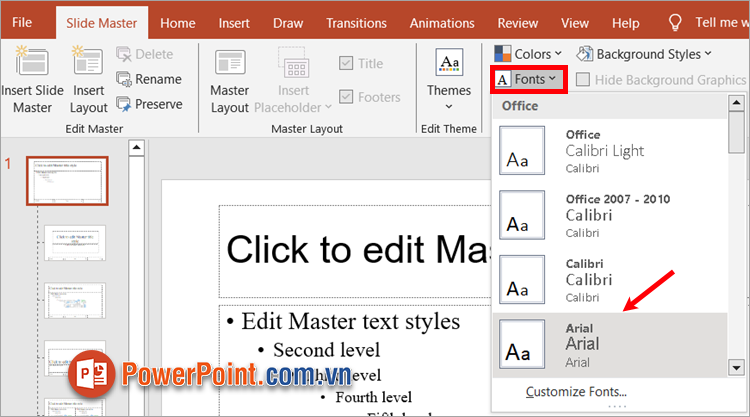Switch to the Transitions tab
This screenshot has height=417, width=750.
click(356, 23)
